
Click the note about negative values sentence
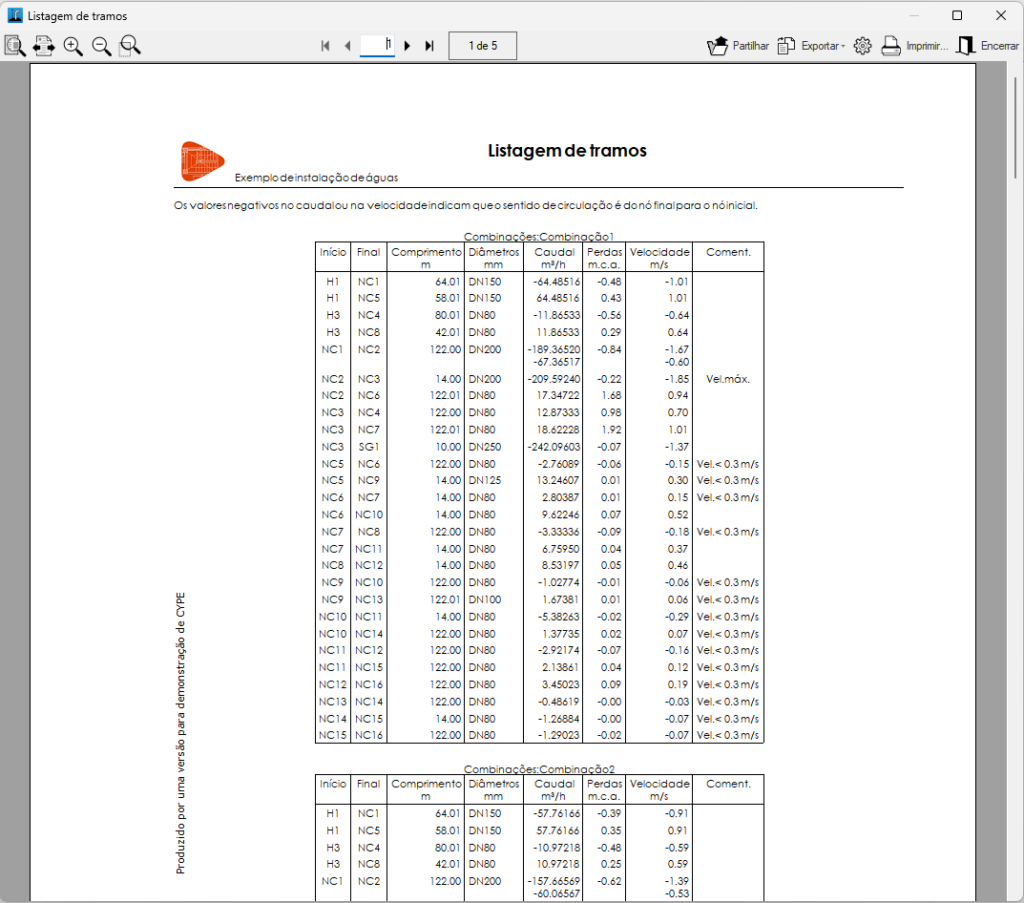pyautogui.click(x=466, y=205)
